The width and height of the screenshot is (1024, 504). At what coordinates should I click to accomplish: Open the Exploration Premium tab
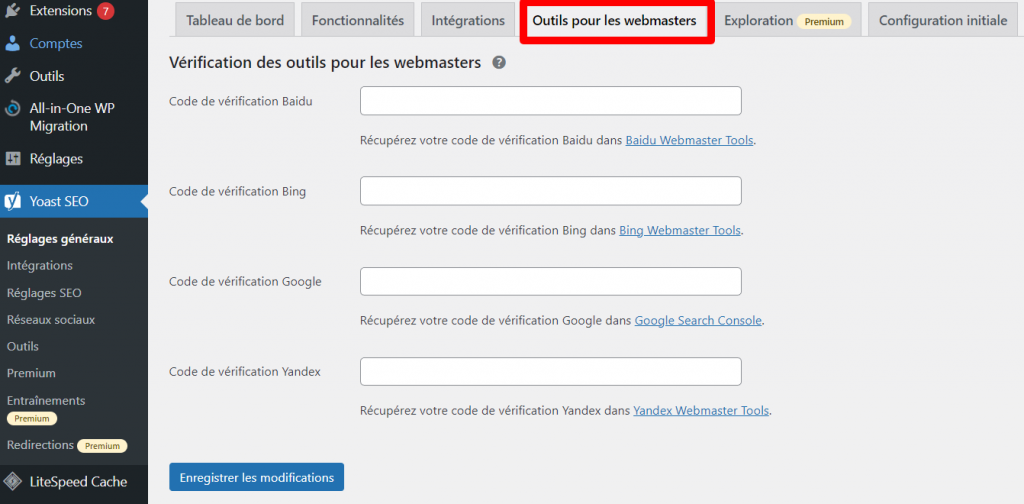point(787,21)
